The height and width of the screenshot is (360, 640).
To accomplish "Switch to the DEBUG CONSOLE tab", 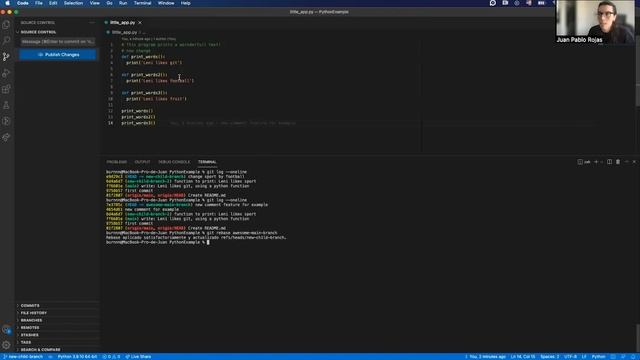I will (x=174, y=162).
